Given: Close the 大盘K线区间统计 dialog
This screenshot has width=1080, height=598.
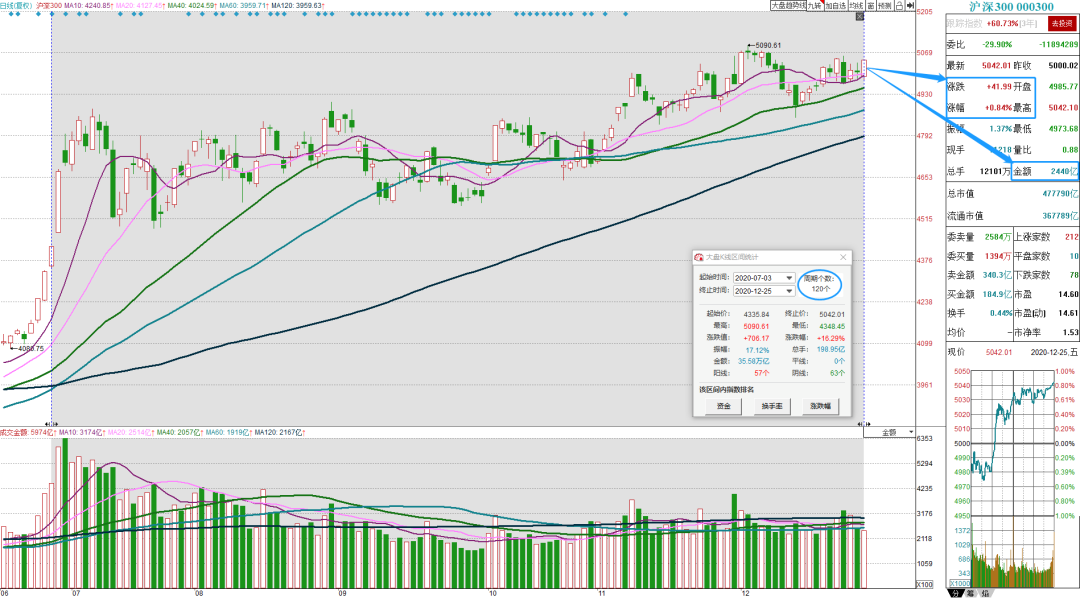Looking at the screenshot, I should click(843, 257).
